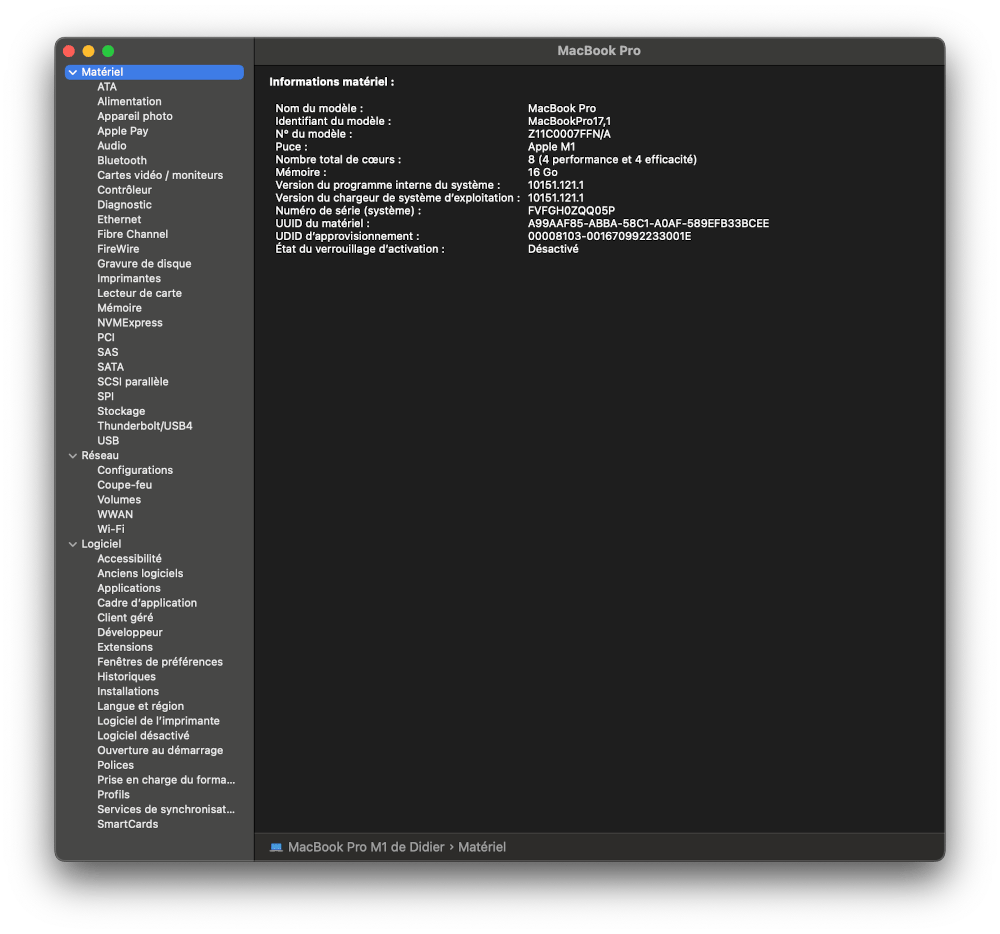Select Thunderbolt/USB4 entry

click(x=145, y=426)
